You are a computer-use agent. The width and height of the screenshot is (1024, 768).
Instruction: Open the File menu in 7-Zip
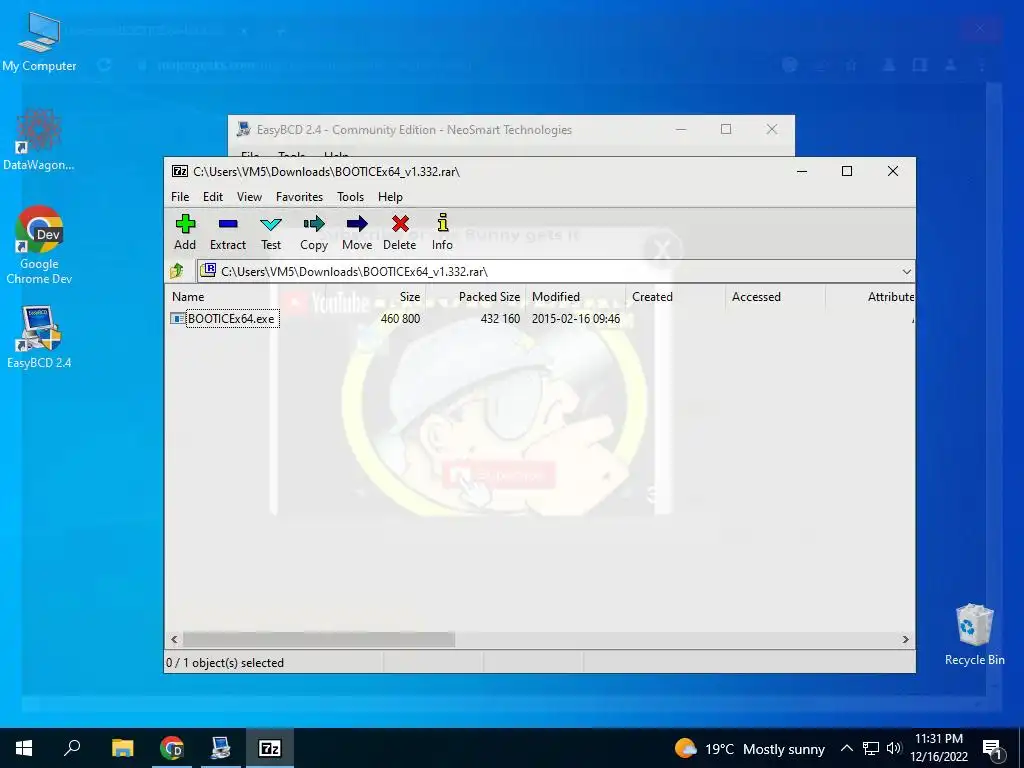(x=180, y=197)
